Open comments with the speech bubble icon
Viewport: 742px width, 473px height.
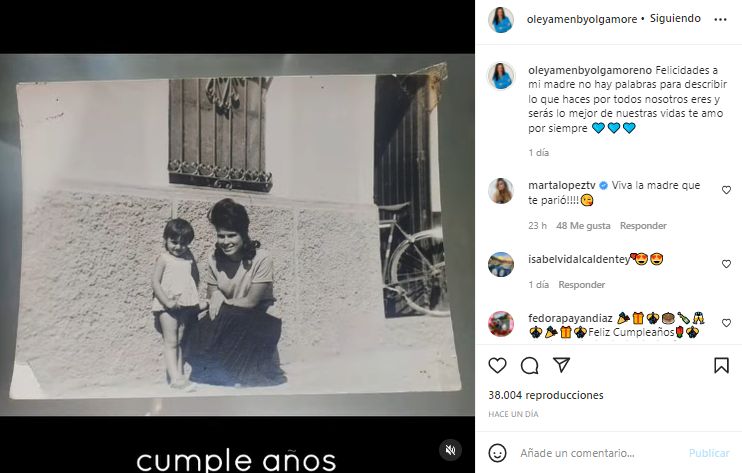pyautogui.click(x=530, y=366)
